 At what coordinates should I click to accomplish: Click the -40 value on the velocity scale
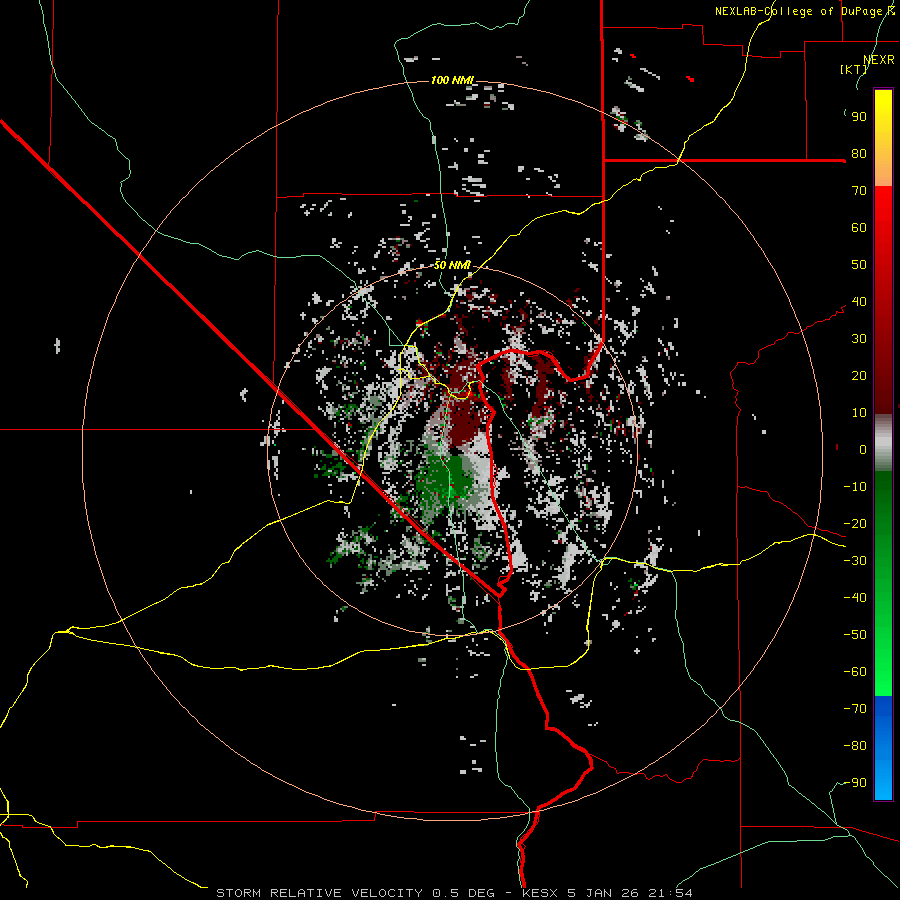(x=855, y=598)
